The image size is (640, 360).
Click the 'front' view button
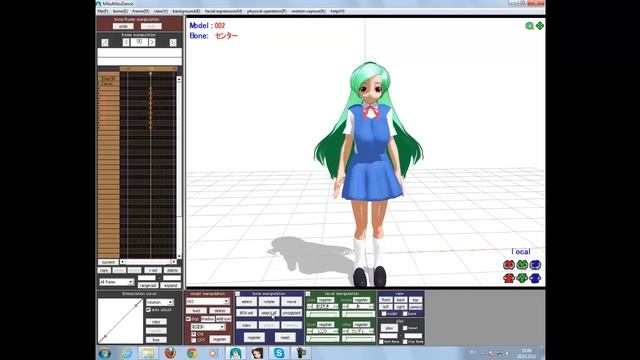point(386,300)
